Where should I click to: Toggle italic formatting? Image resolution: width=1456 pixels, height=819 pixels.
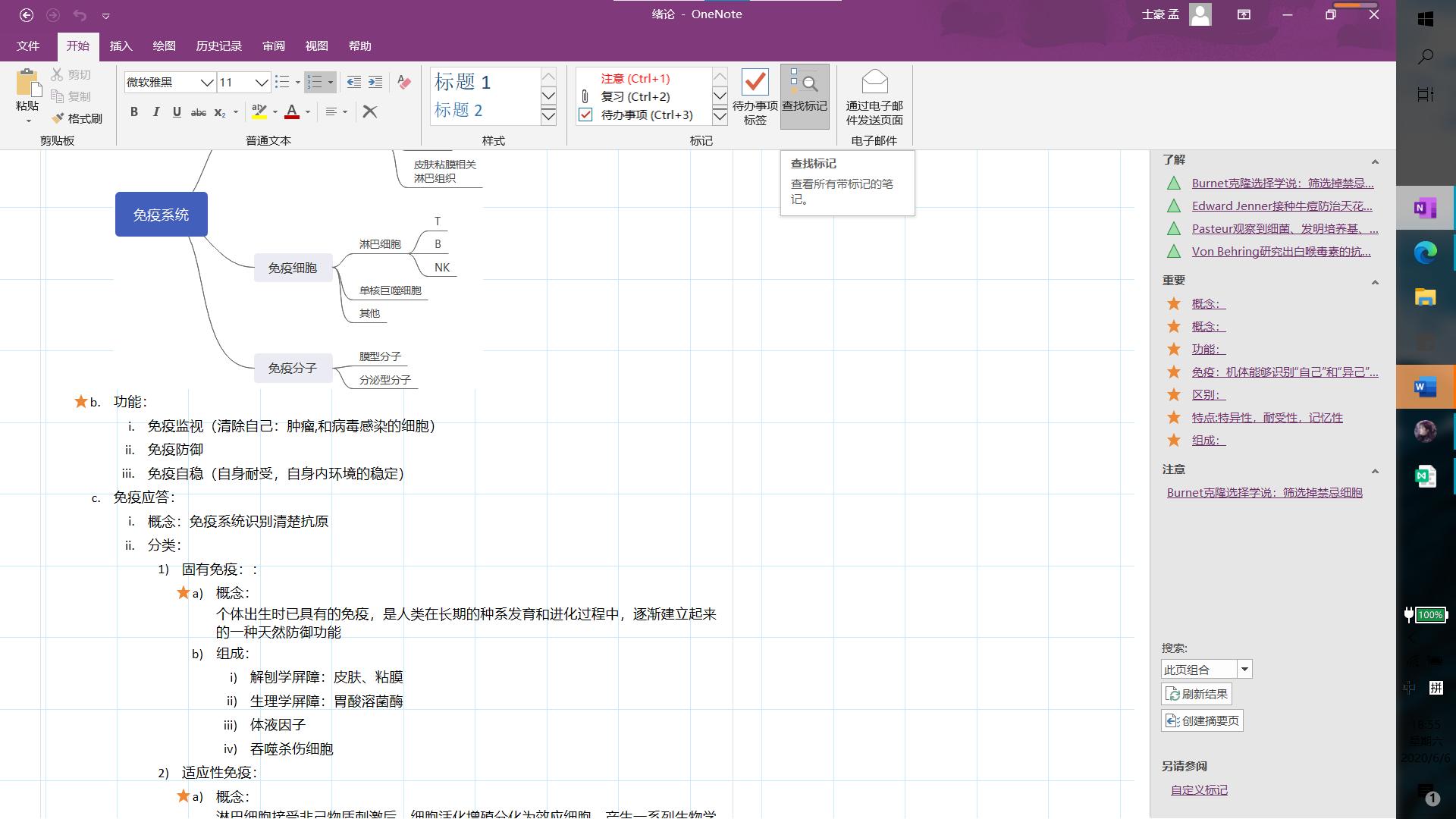tap(155, 112)
